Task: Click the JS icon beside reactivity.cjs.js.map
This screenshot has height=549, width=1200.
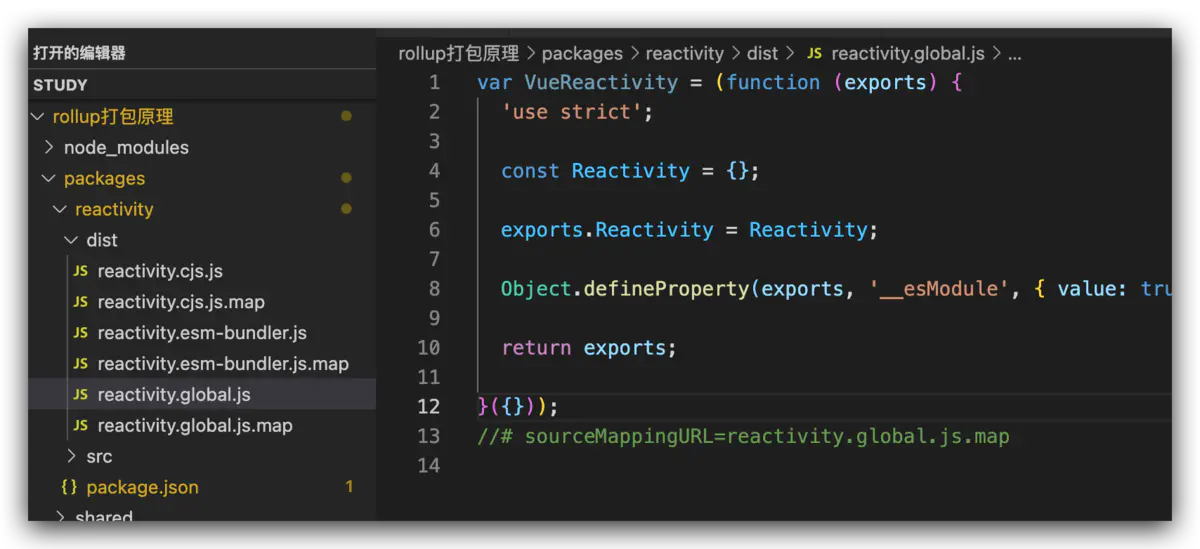Action: [80, 302]
